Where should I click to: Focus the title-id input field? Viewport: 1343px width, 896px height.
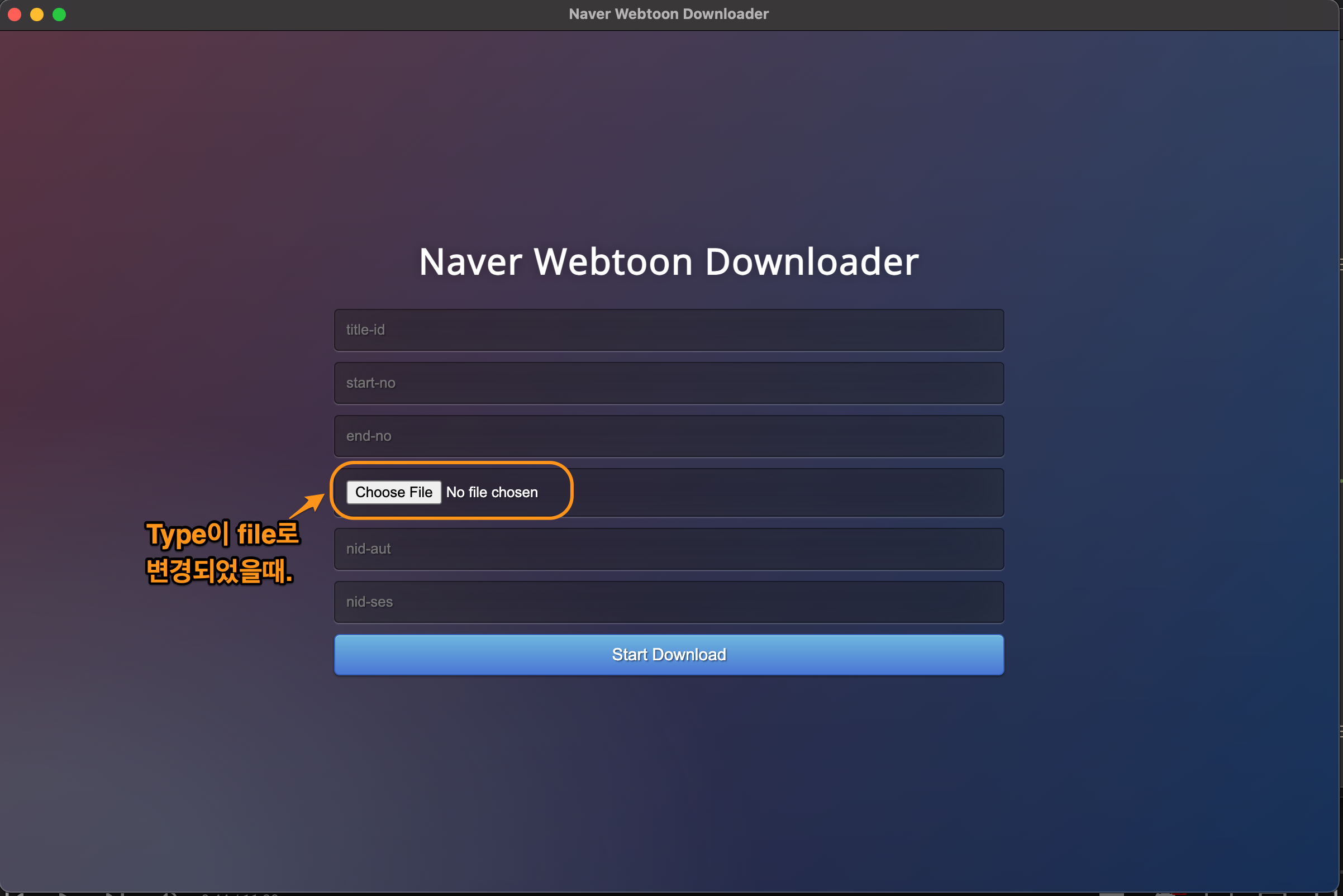pos(669,330)
